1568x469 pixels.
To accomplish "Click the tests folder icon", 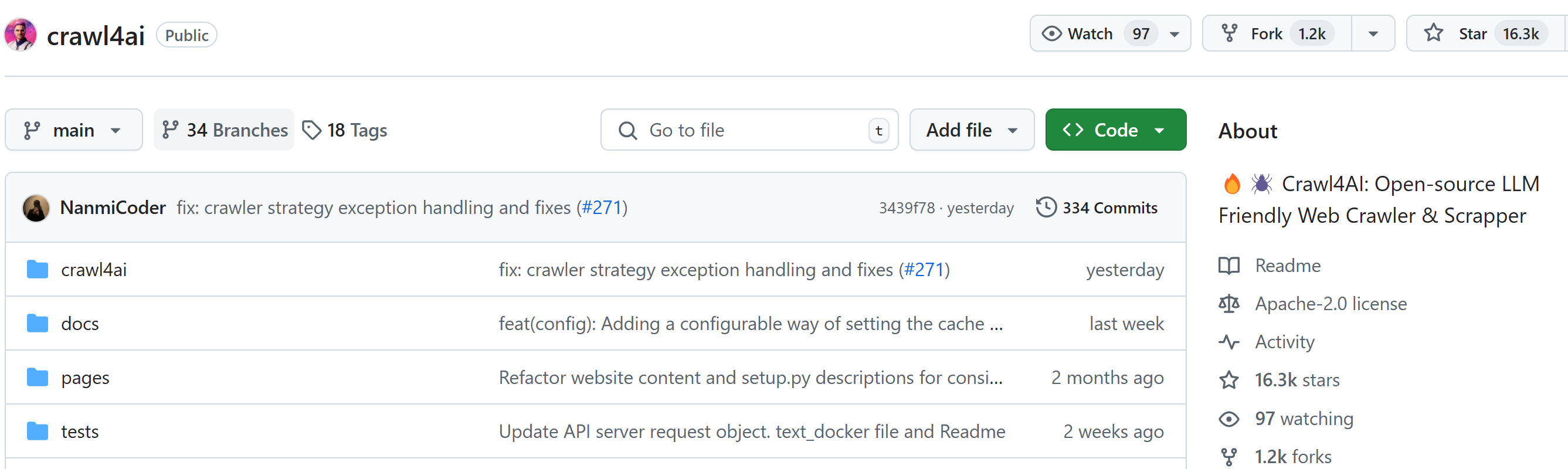I will pyautogui.click(x=38, y=431).
